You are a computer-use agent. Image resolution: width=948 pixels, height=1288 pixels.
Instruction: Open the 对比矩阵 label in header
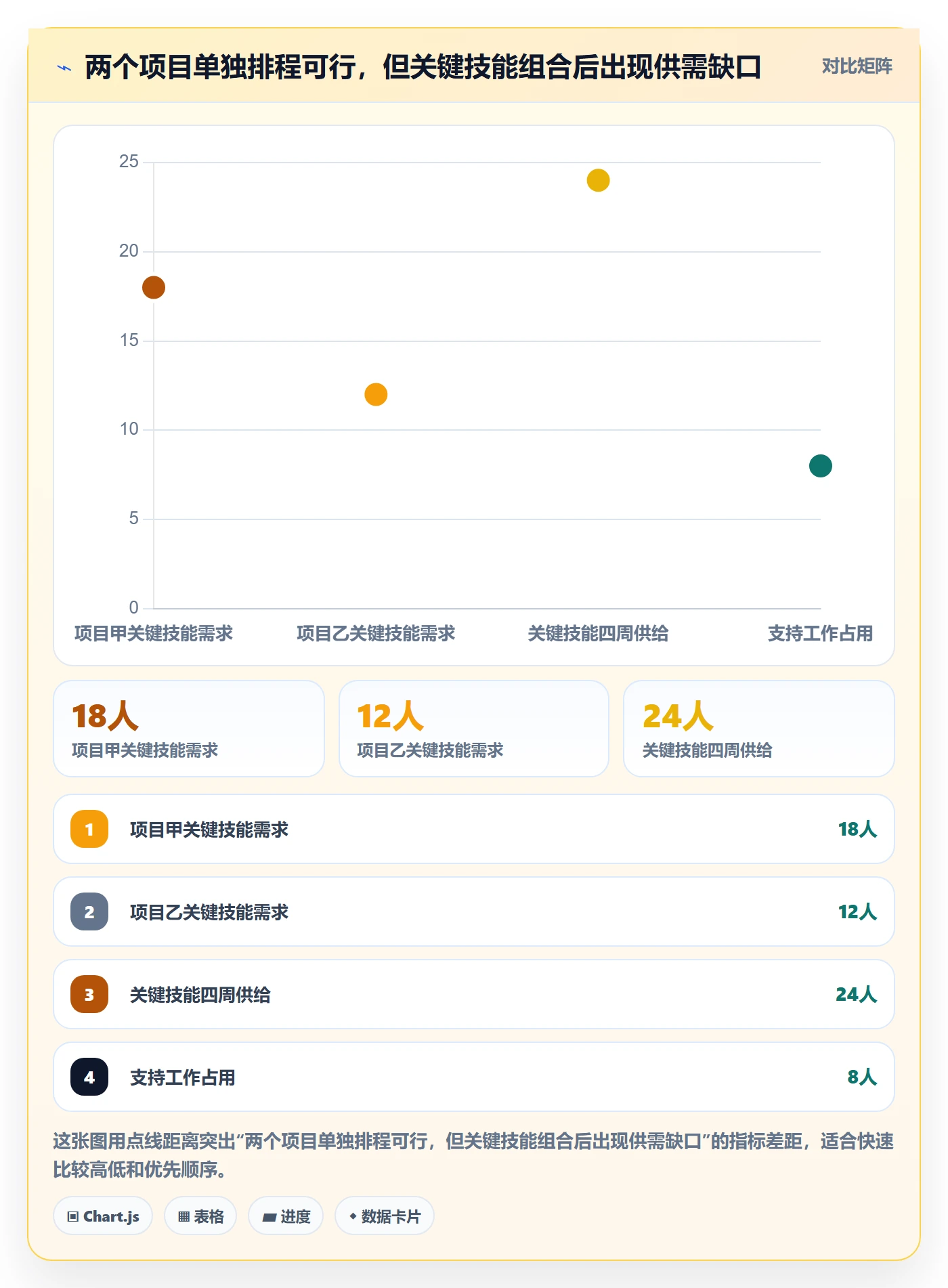pyautogui.click(x=857, y=66)
